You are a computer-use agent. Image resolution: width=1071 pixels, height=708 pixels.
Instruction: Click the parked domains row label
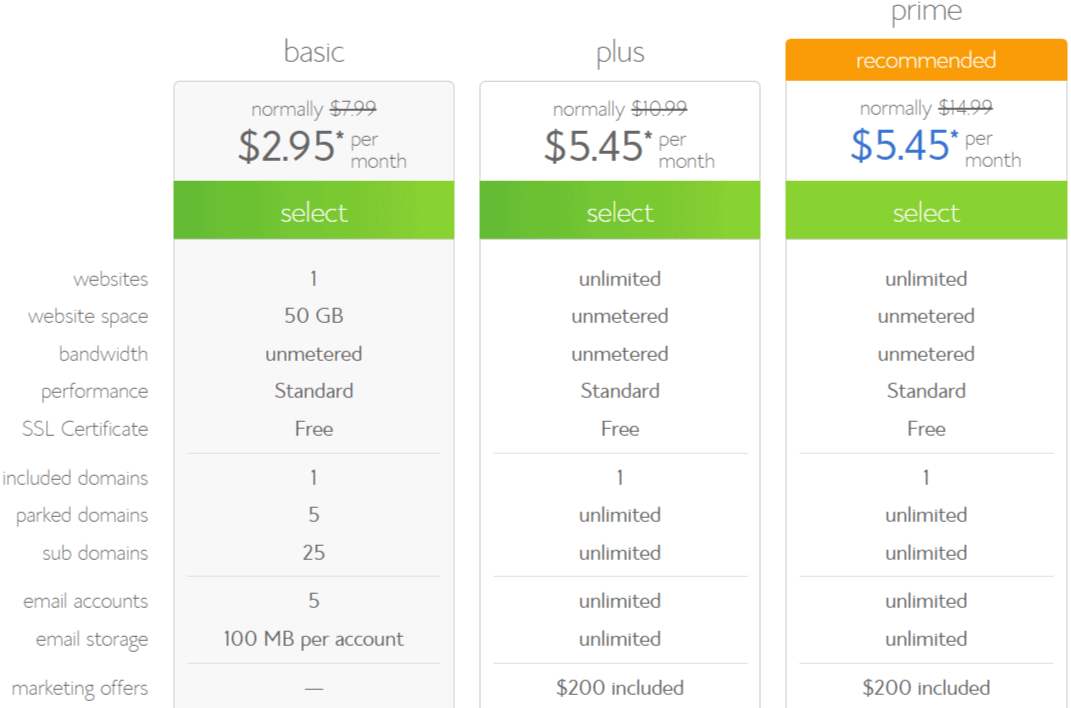[x=82, y=516]
